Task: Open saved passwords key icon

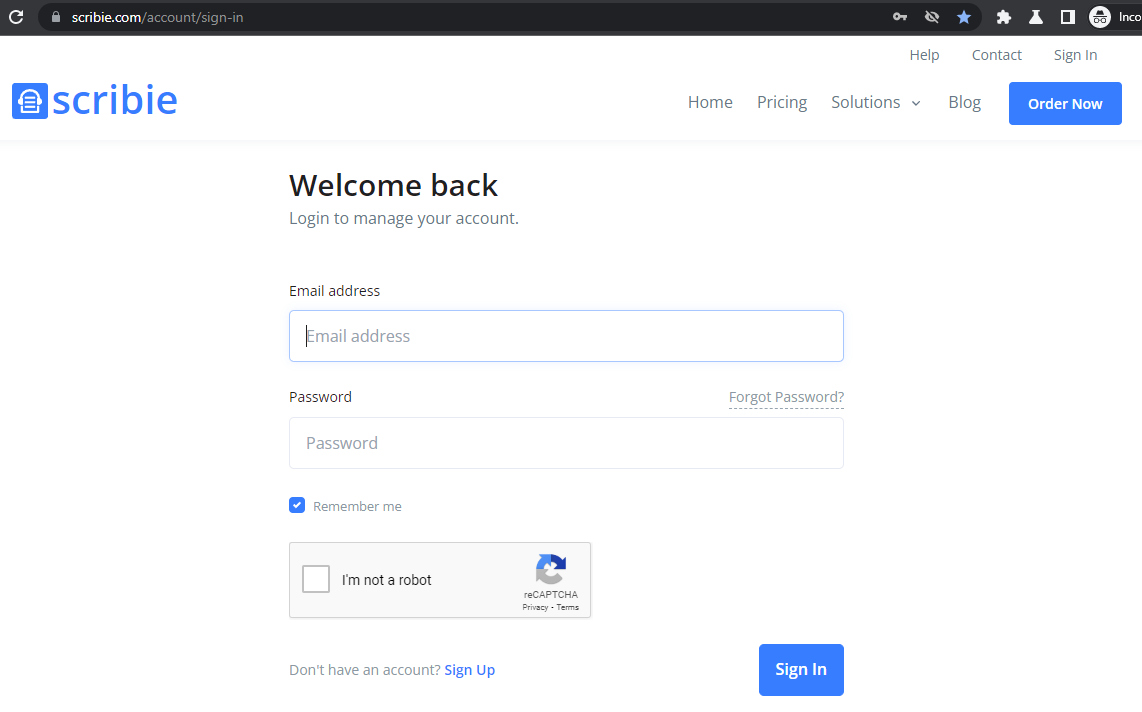Action: 900,17
